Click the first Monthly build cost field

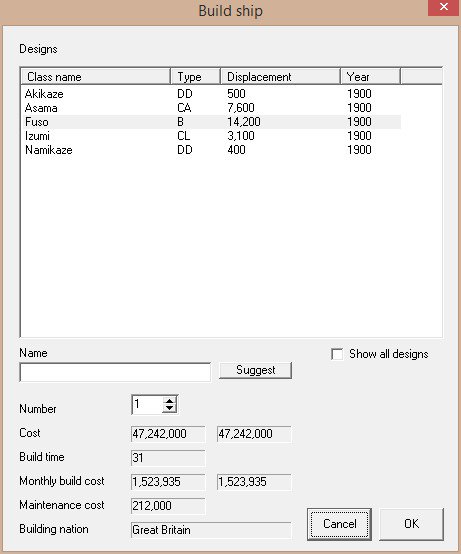168,482
